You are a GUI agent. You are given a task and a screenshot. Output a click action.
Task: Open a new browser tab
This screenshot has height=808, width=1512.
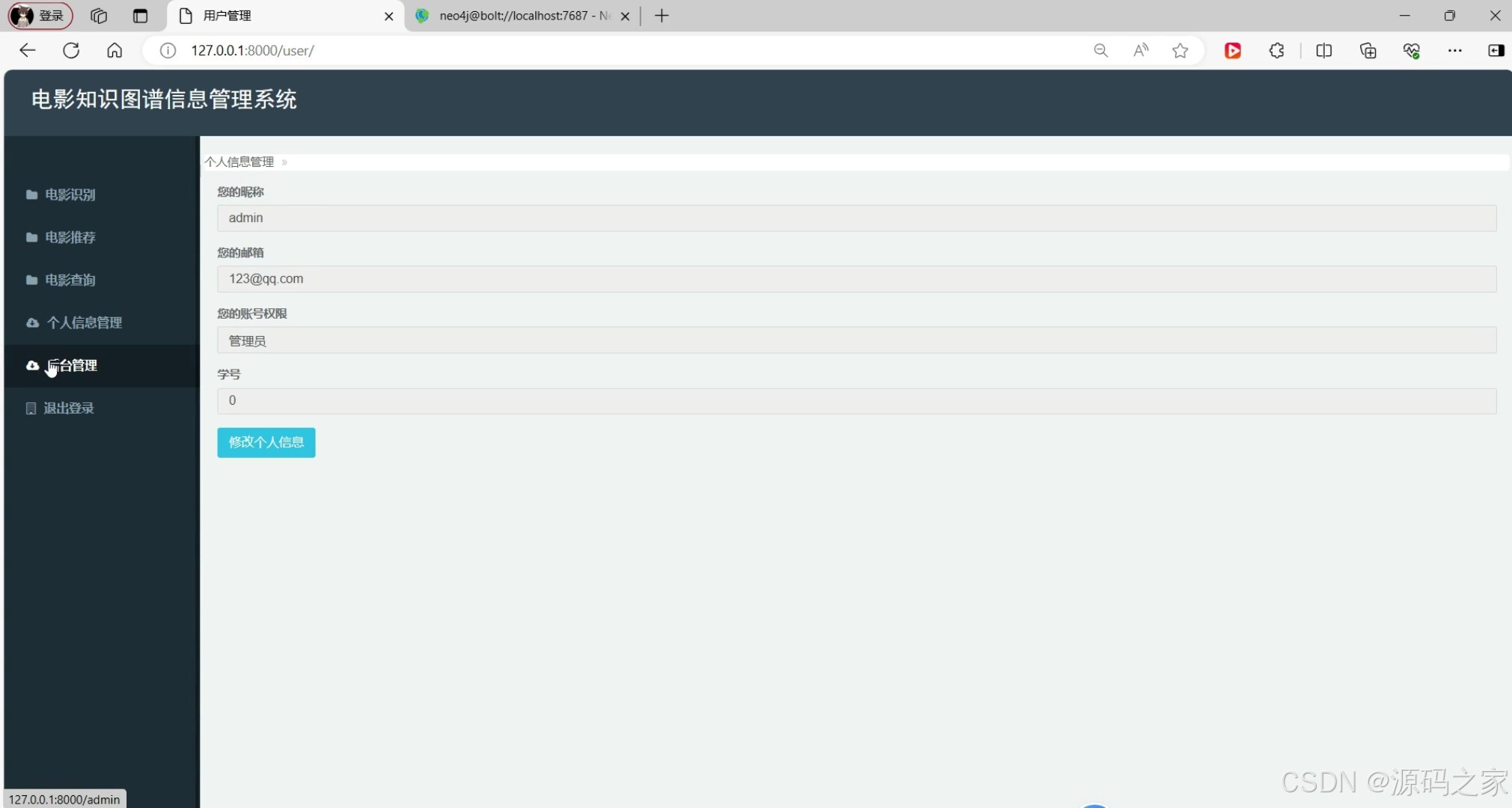662,16
